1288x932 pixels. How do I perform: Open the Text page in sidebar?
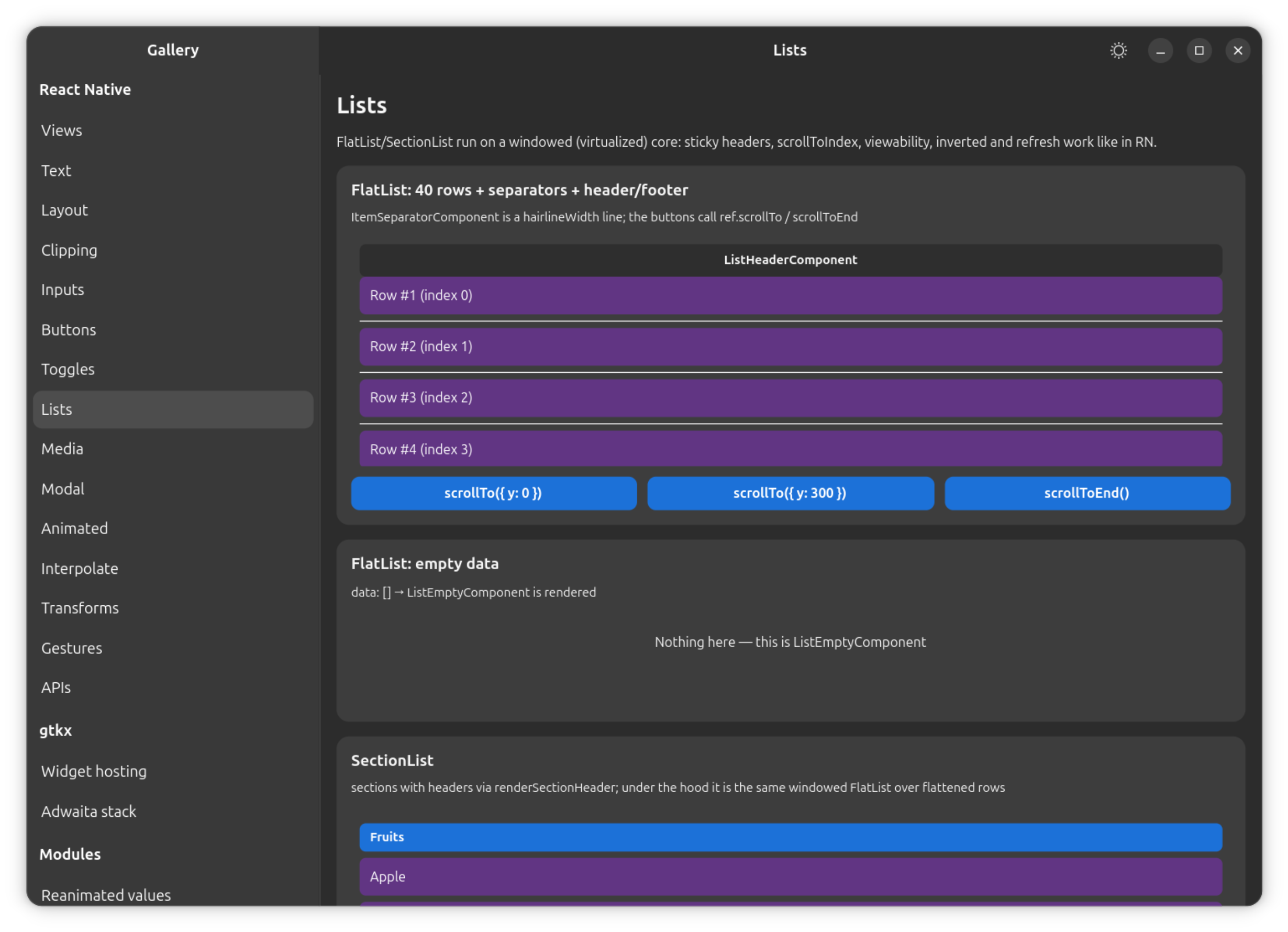point(173,170)
